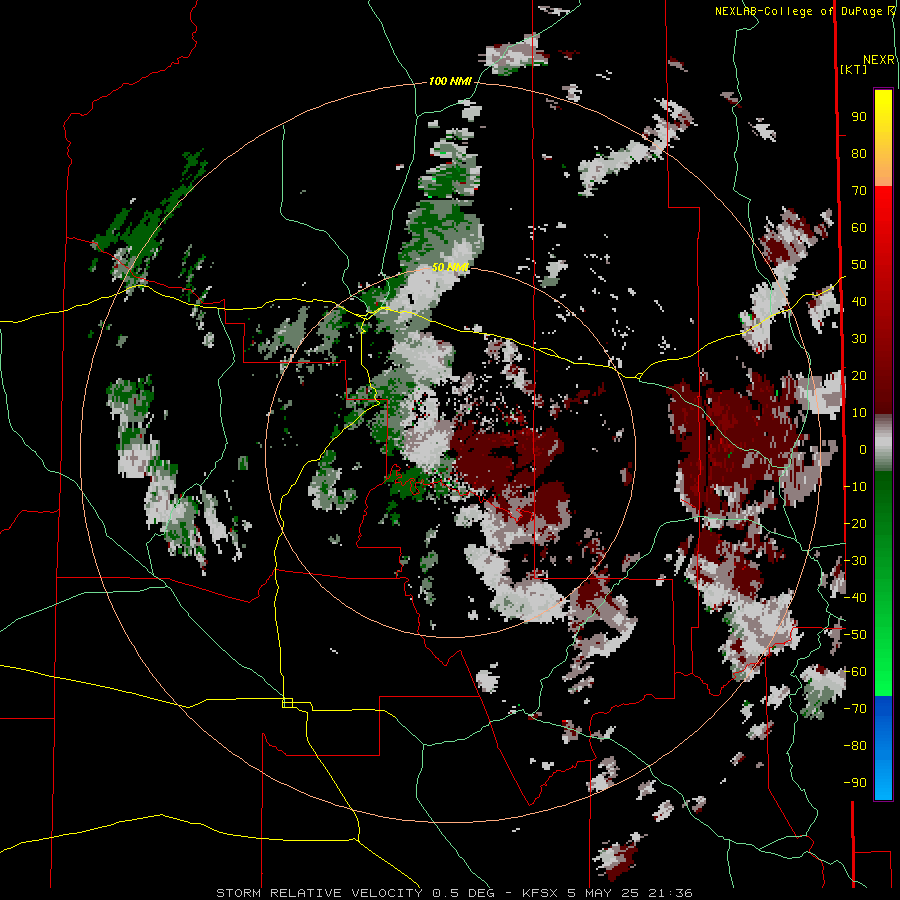This screenshot has height=900, width=900.
Task: Click the positive 90 scale value
Action: pos(859,117)
